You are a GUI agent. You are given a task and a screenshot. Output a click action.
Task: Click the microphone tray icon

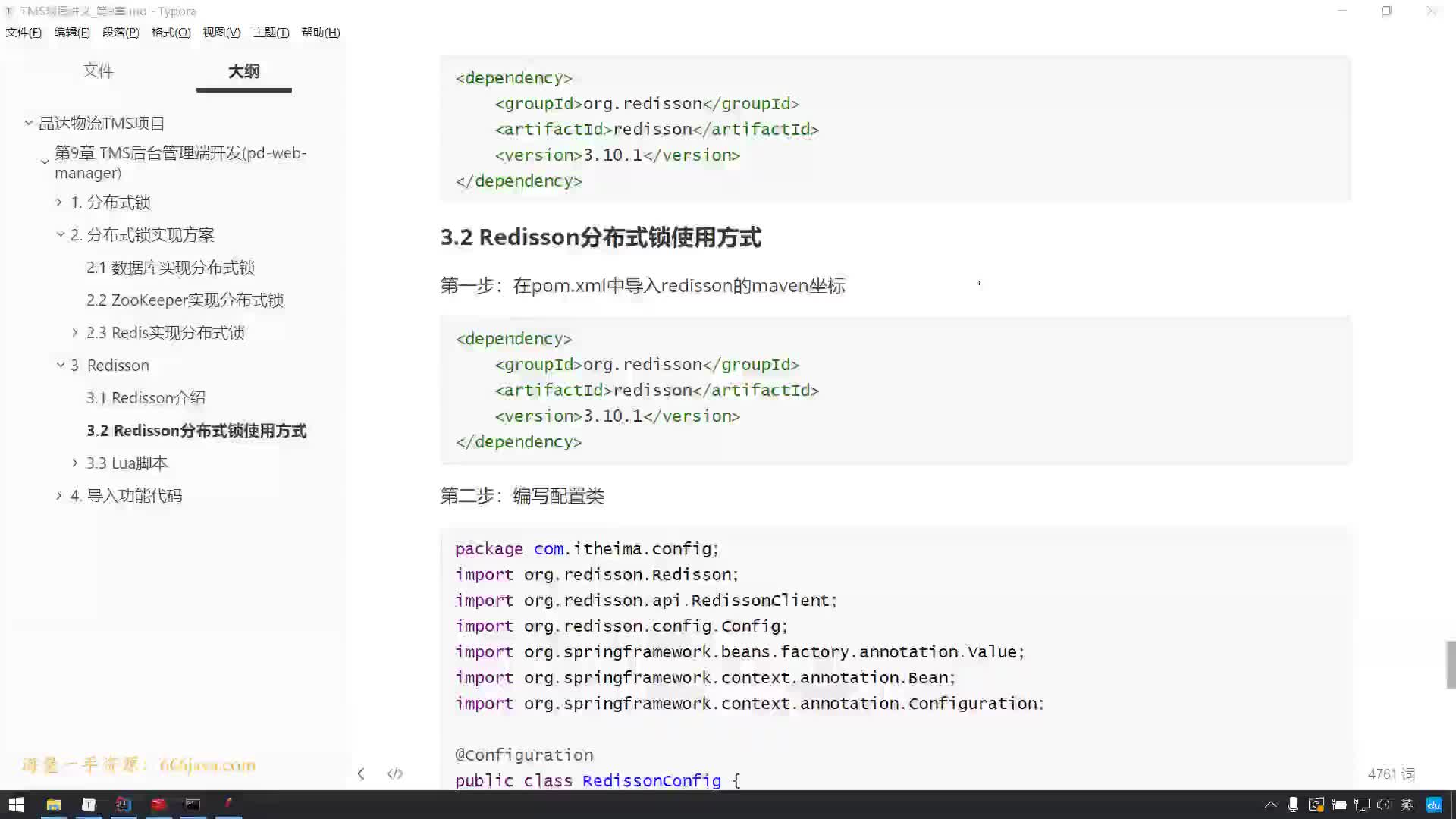click(x=1293, y=805)
